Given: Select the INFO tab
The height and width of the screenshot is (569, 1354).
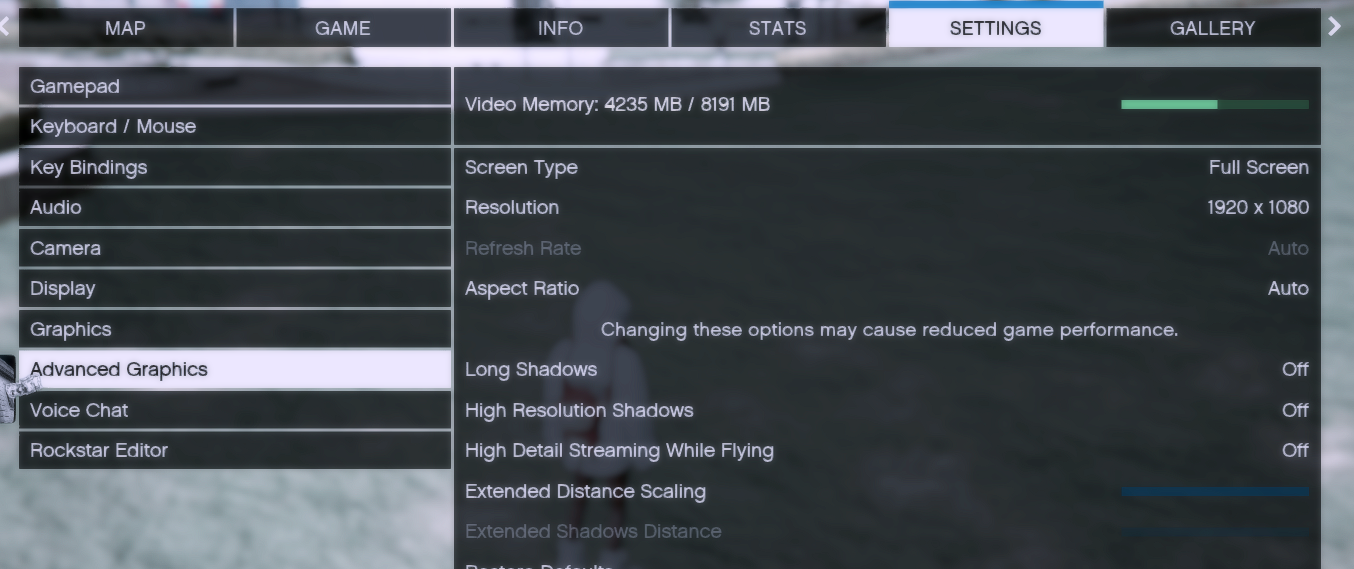Looking at the screenshot, I should tap(560, 28).
